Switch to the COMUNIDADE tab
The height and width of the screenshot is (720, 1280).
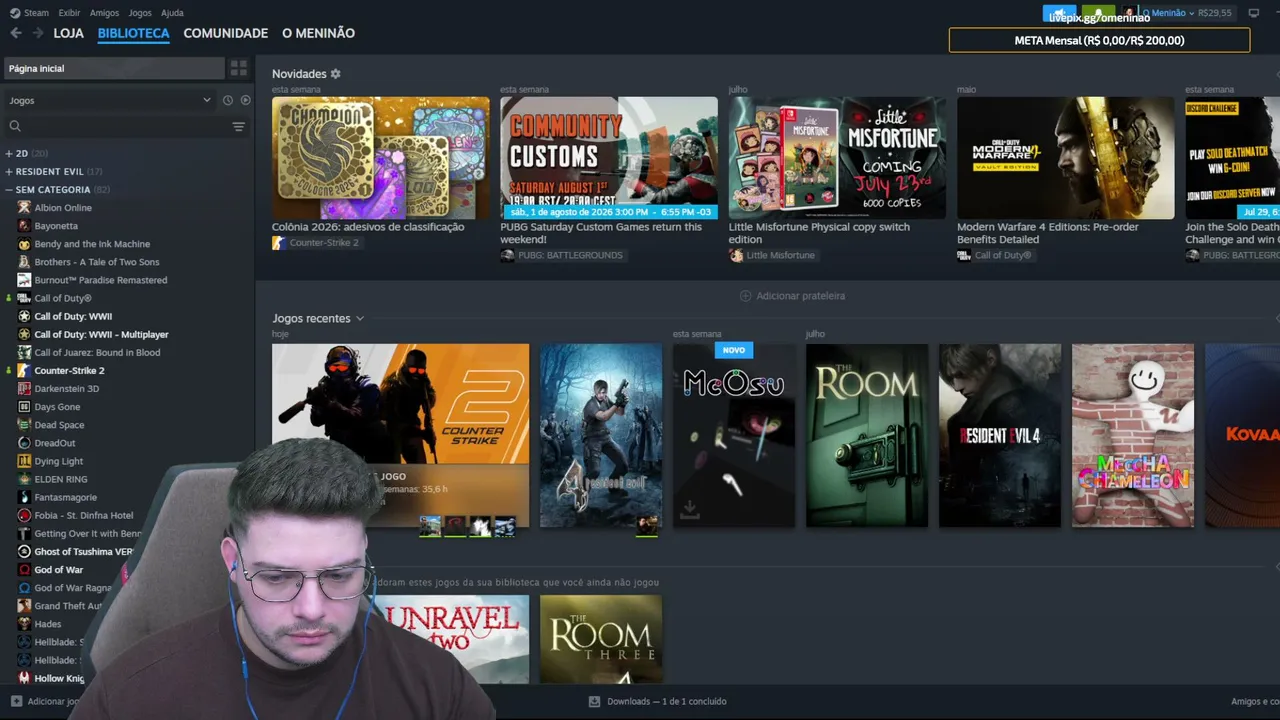[x=226, y=33]
